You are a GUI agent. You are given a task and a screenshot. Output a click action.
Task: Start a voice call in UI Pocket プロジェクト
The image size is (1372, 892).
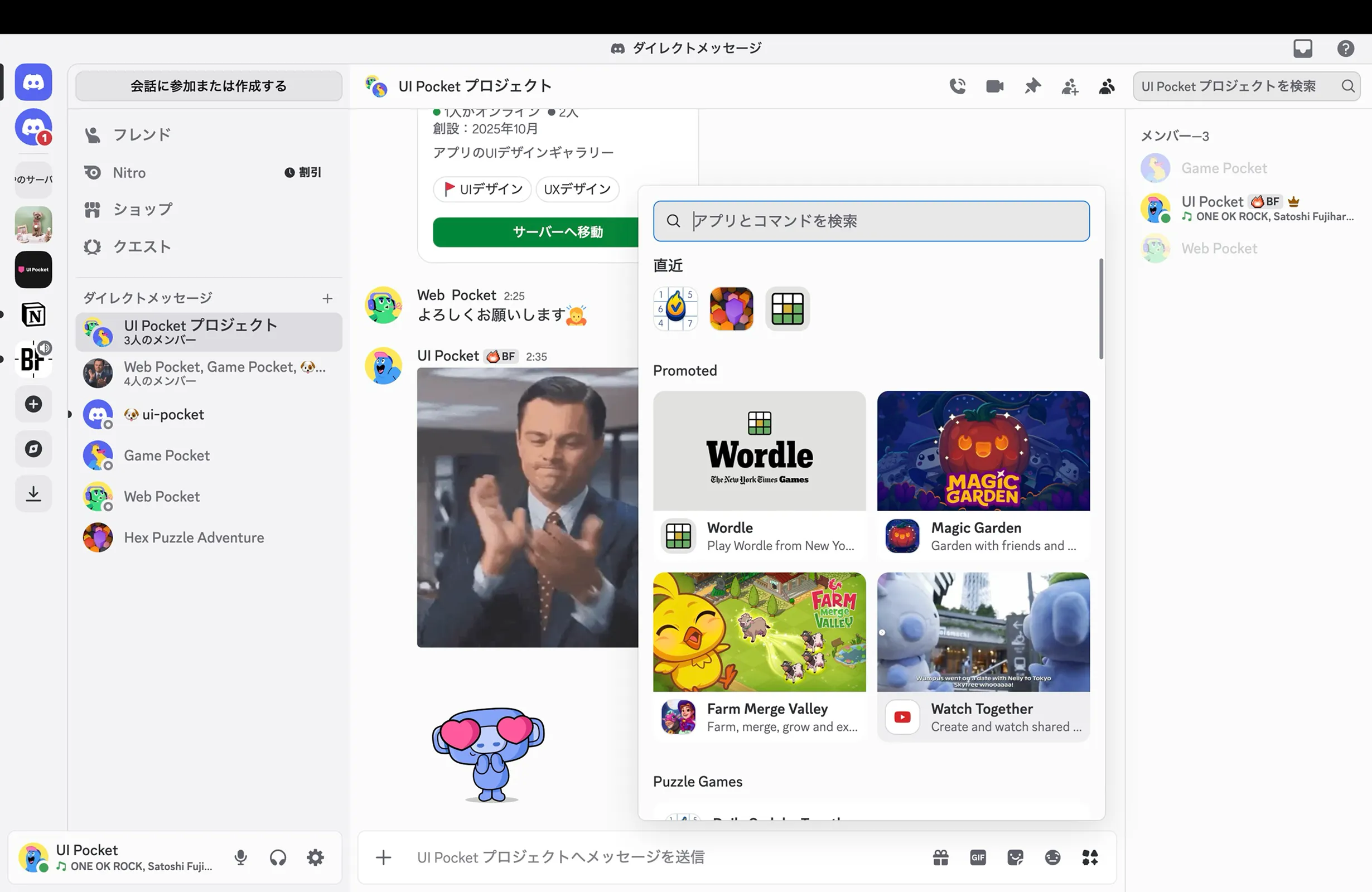click(958, 86)
